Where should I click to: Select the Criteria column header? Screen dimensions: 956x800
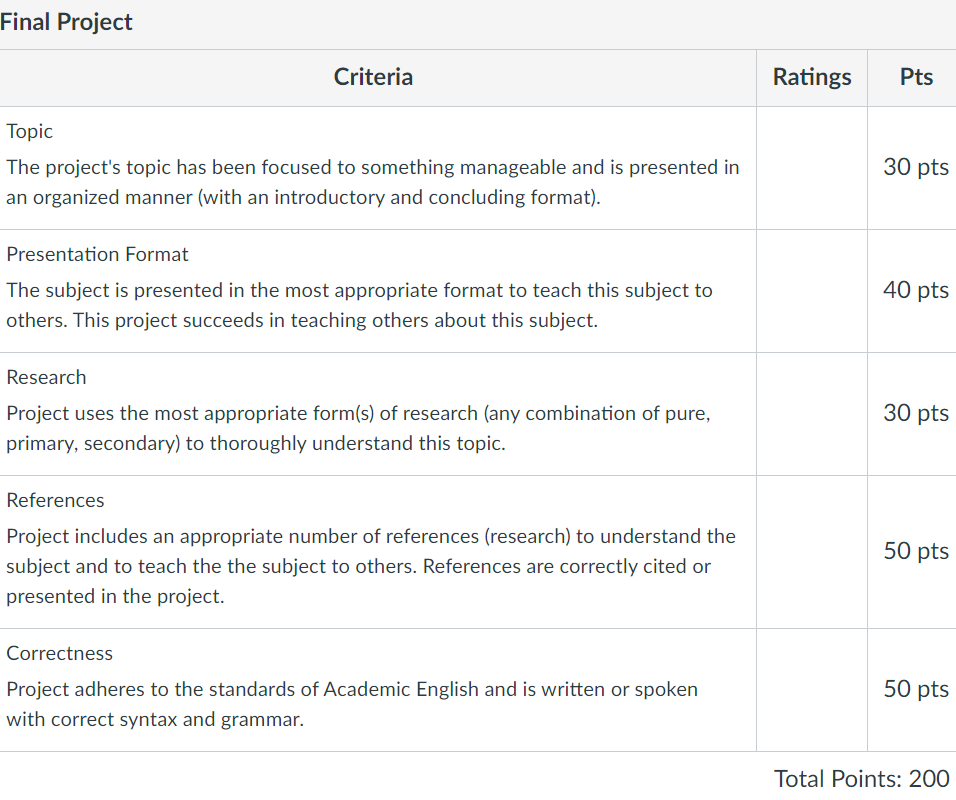373,77
